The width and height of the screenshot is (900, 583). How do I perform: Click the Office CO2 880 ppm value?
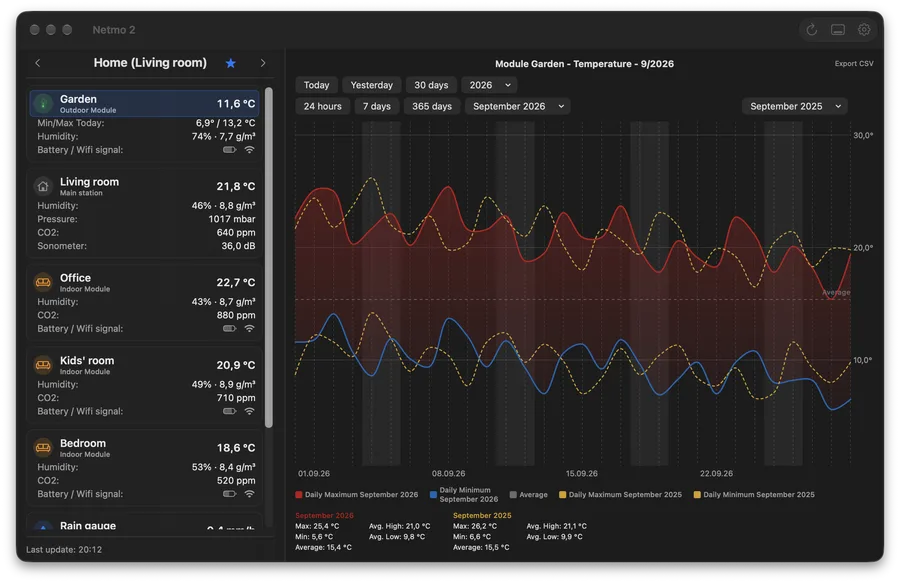coord(236,315)
